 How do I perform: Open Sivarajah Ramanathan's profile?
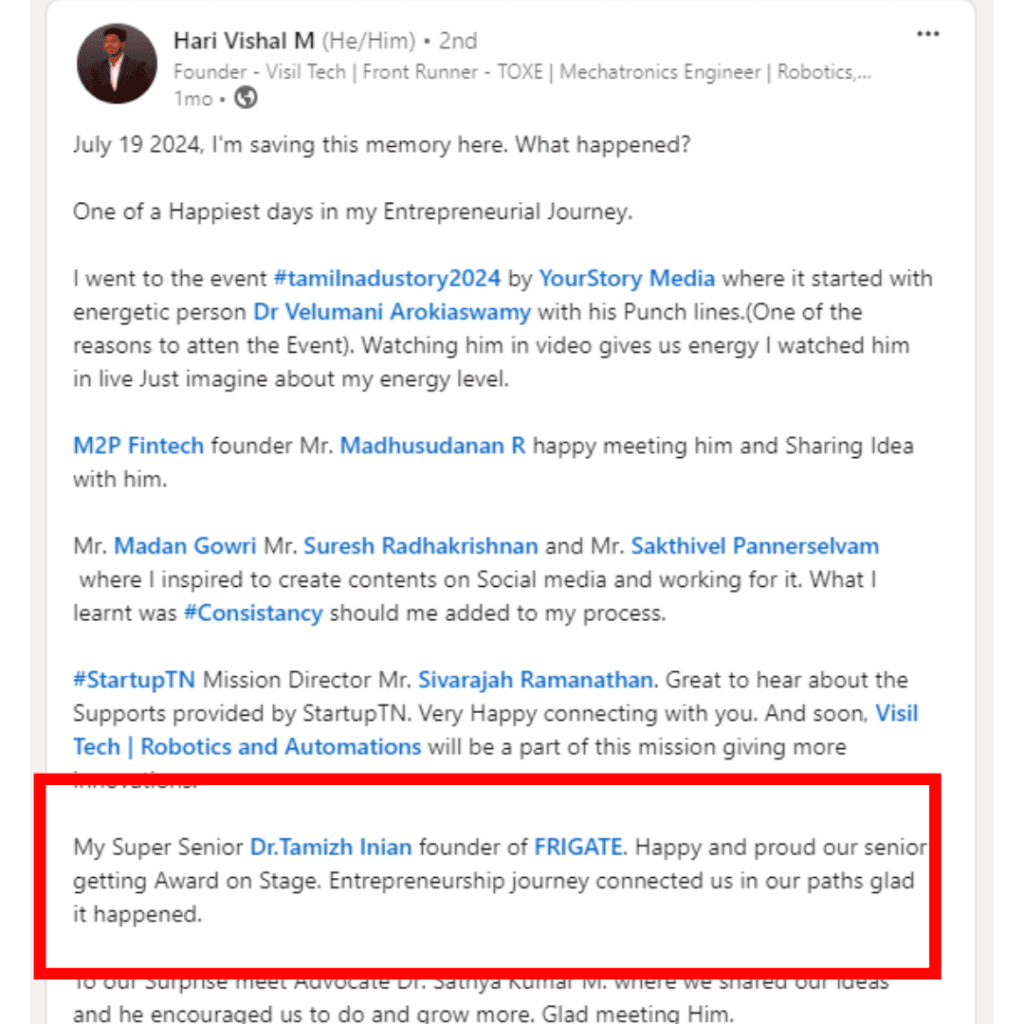536,680
